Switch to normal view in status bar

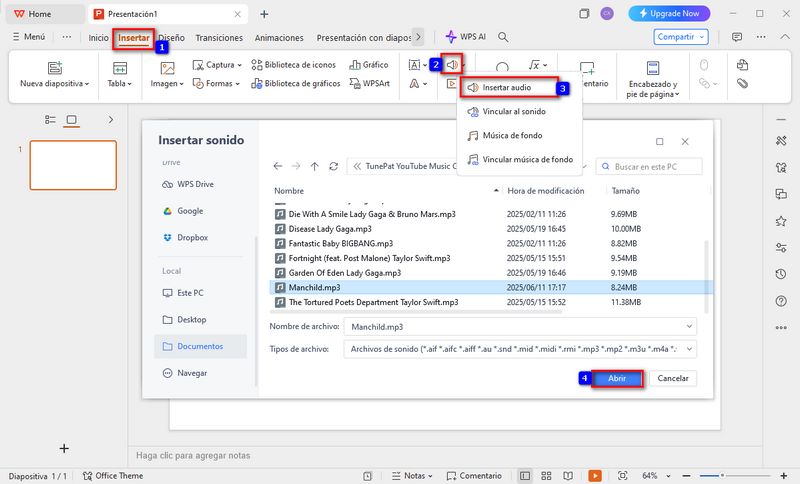tap(524, 475)
